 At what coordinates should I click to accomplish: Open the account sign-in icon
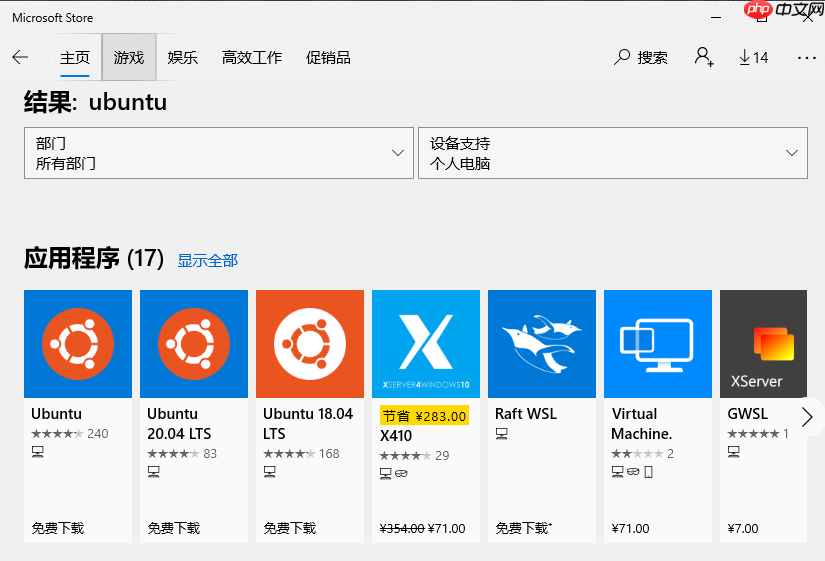tap(703, 56)
